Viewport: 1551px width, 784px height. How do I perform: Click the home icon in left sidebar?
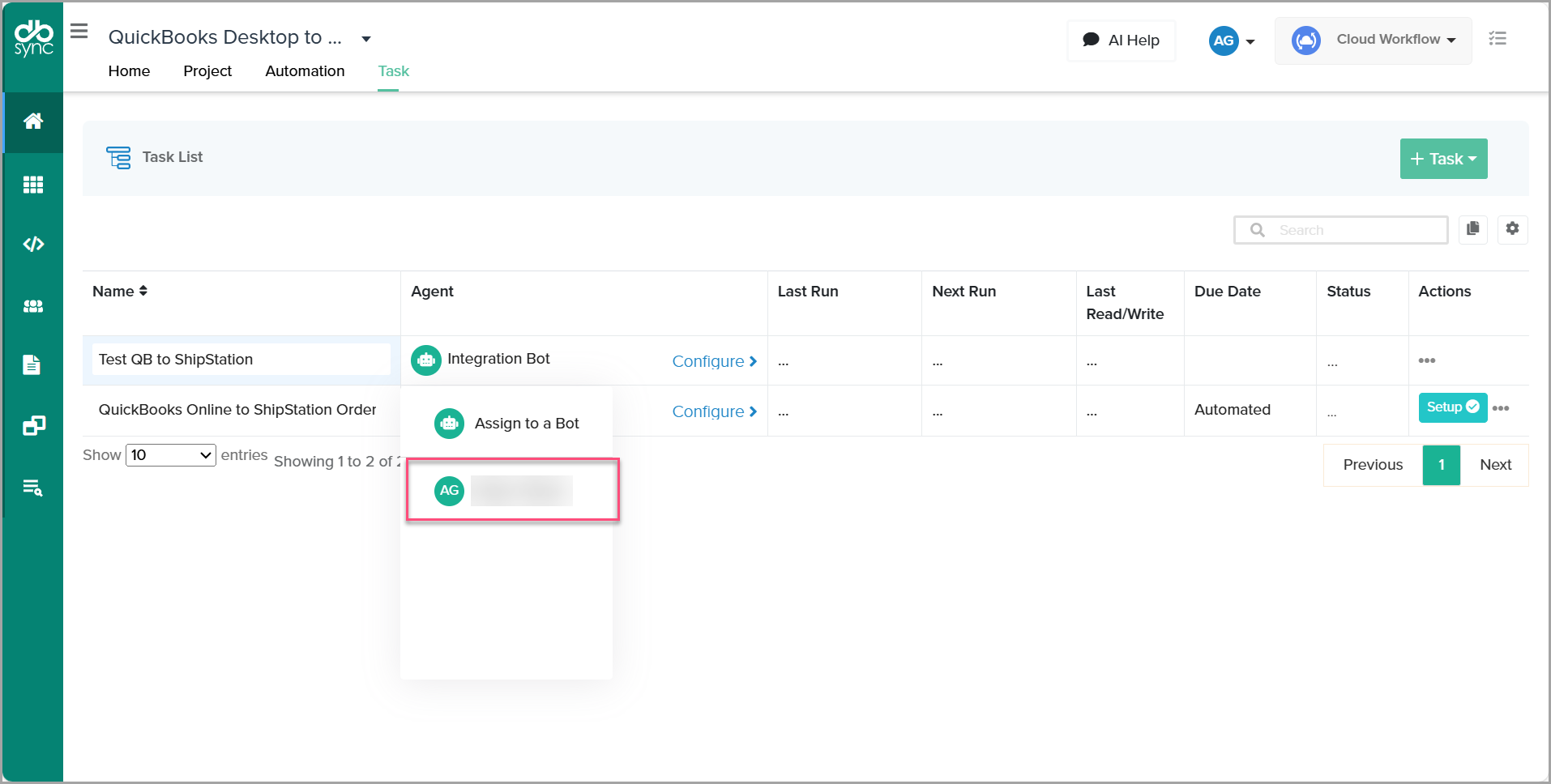(33, 121)
